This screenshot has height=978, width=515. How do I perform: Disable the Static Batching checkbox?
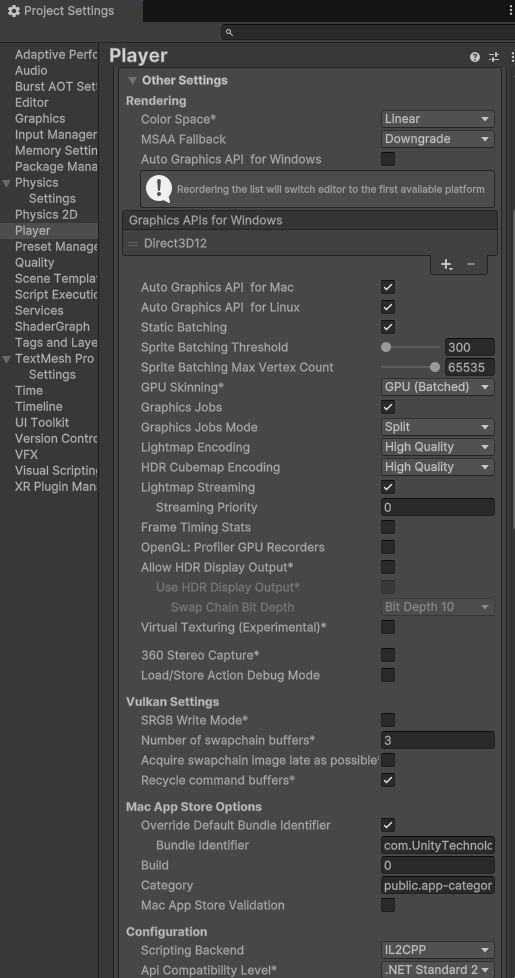coord(388,327)
